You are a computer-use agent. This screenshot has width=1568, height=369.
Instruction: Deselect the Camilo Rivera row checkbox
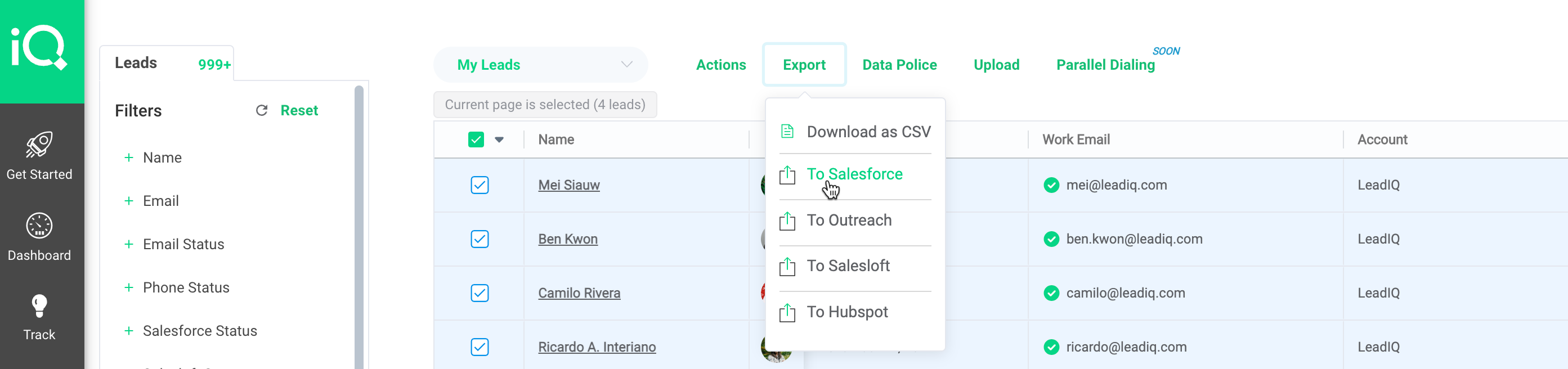coord(480,293)
